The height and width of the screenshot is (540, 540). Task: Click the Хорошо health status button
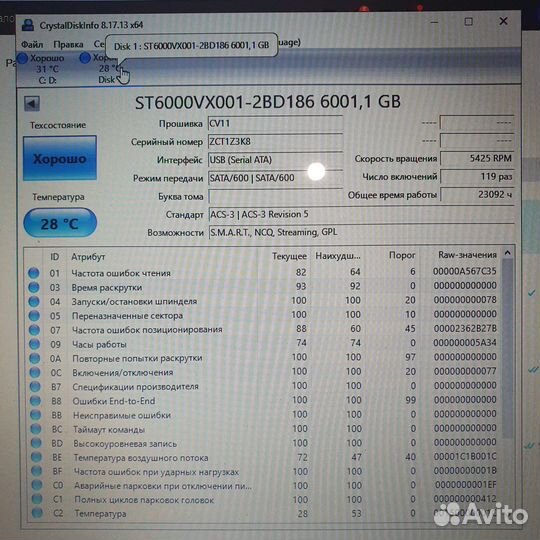pyautogui.click(x=60, y=158)
